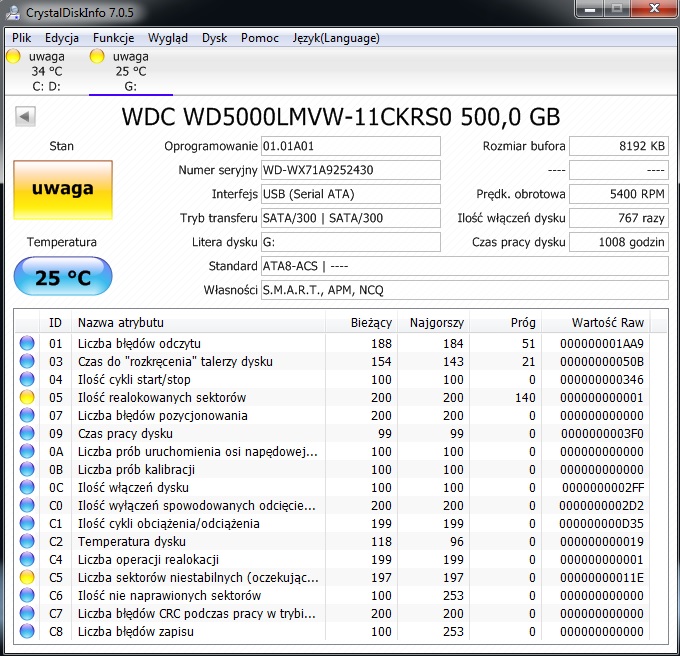Open the Język(Language) menu
The width and height of the screenshot is (680, 656).
pos(336,38)
